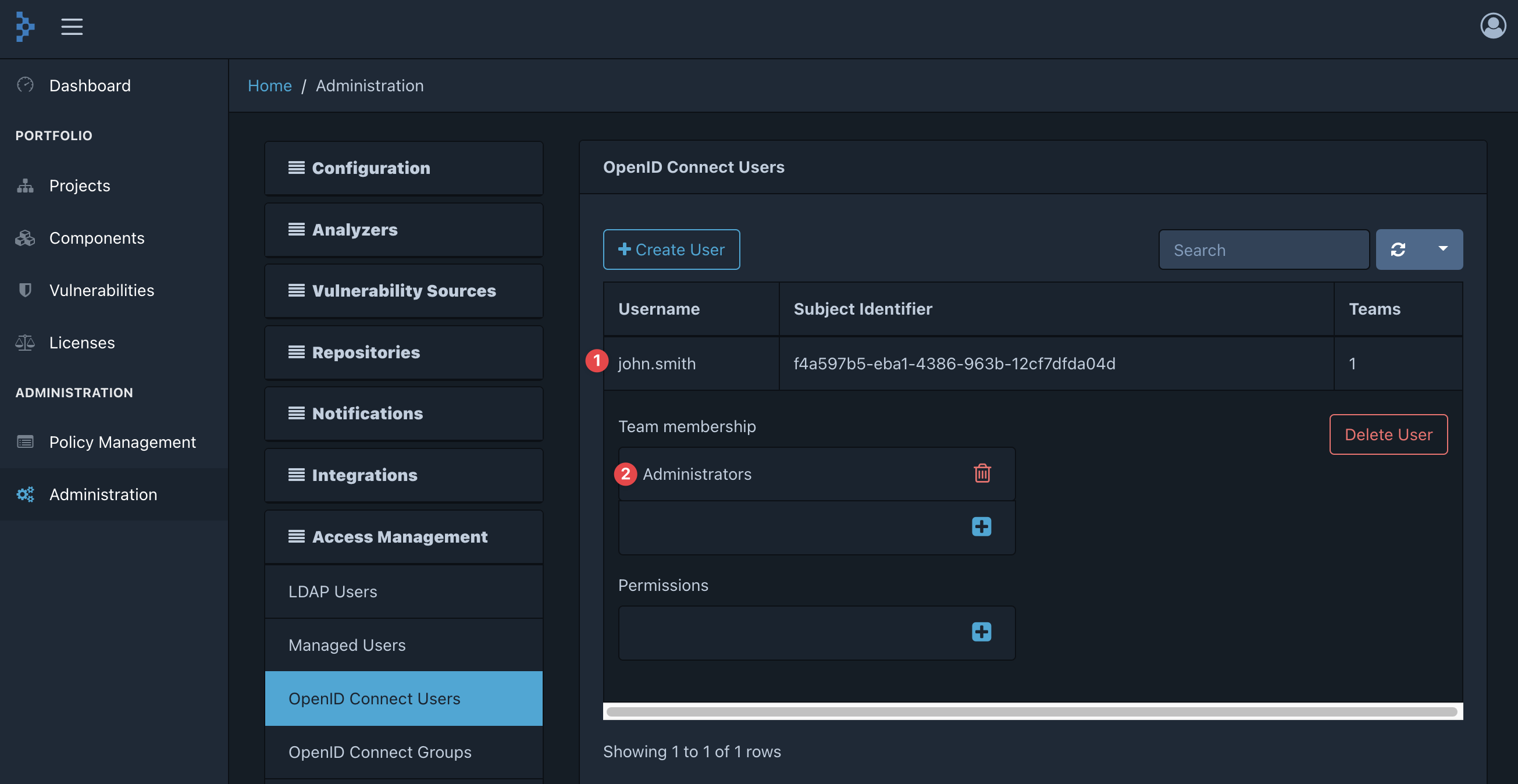Add permission with plus icon

pos(981,632)
